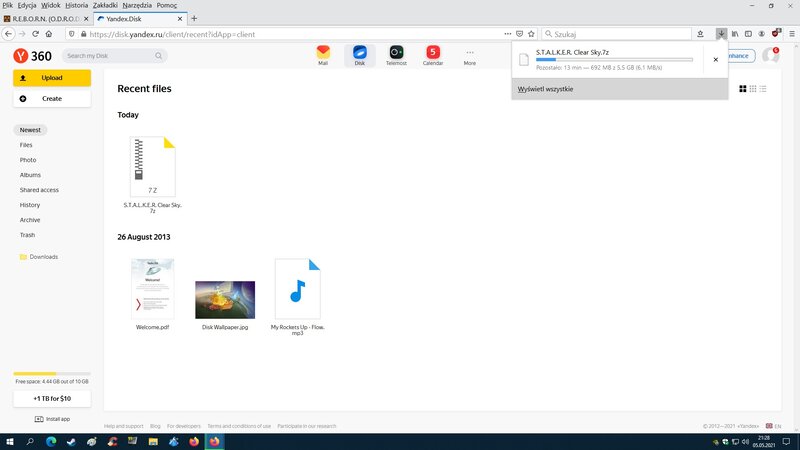Go to Firefox home page icon

(48, 34)
